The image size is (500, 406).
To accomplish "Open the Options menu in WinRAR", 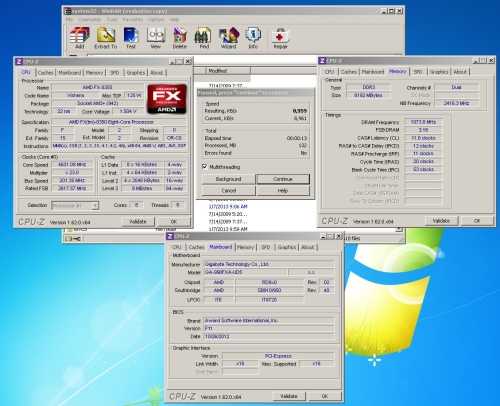I will 156,20.
